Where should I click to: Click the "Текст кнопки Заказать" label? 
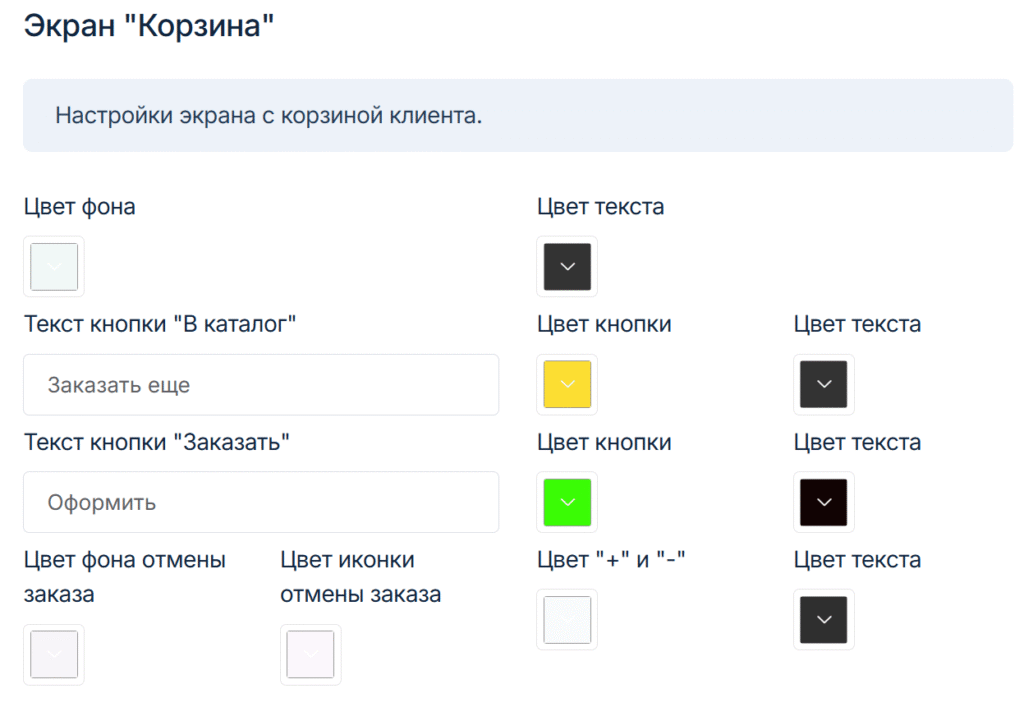point(156,442)
